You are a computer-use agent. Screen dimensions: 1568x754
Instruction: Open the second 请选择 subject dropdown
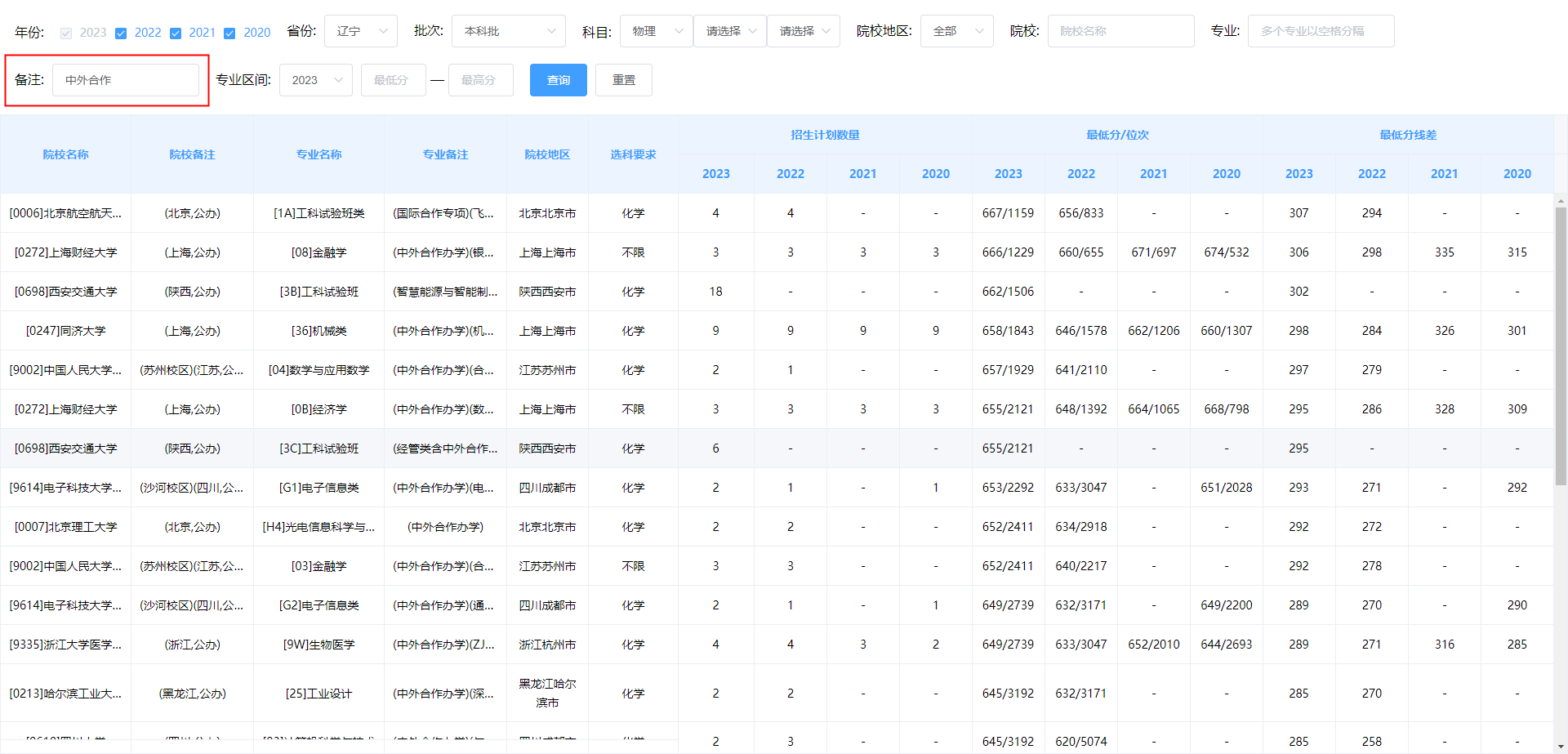click(x=803, y=30)
